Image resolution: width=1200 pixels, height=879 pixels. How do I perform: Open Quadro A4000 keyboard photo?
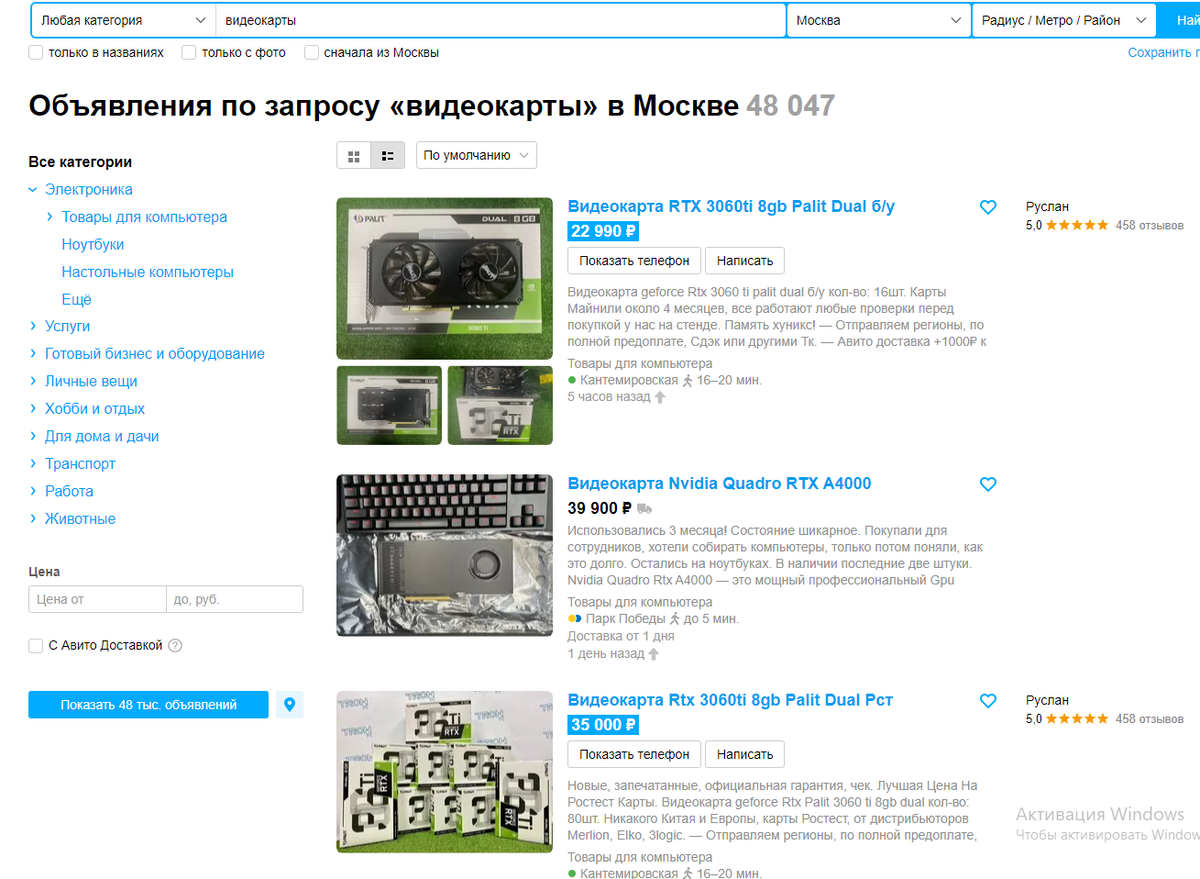click(x=445, y=555)
